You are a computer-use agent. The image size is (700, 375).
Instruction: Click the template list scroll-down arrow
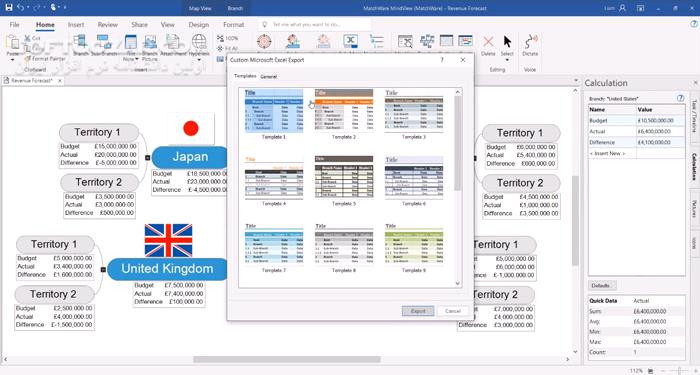(458, 283)
